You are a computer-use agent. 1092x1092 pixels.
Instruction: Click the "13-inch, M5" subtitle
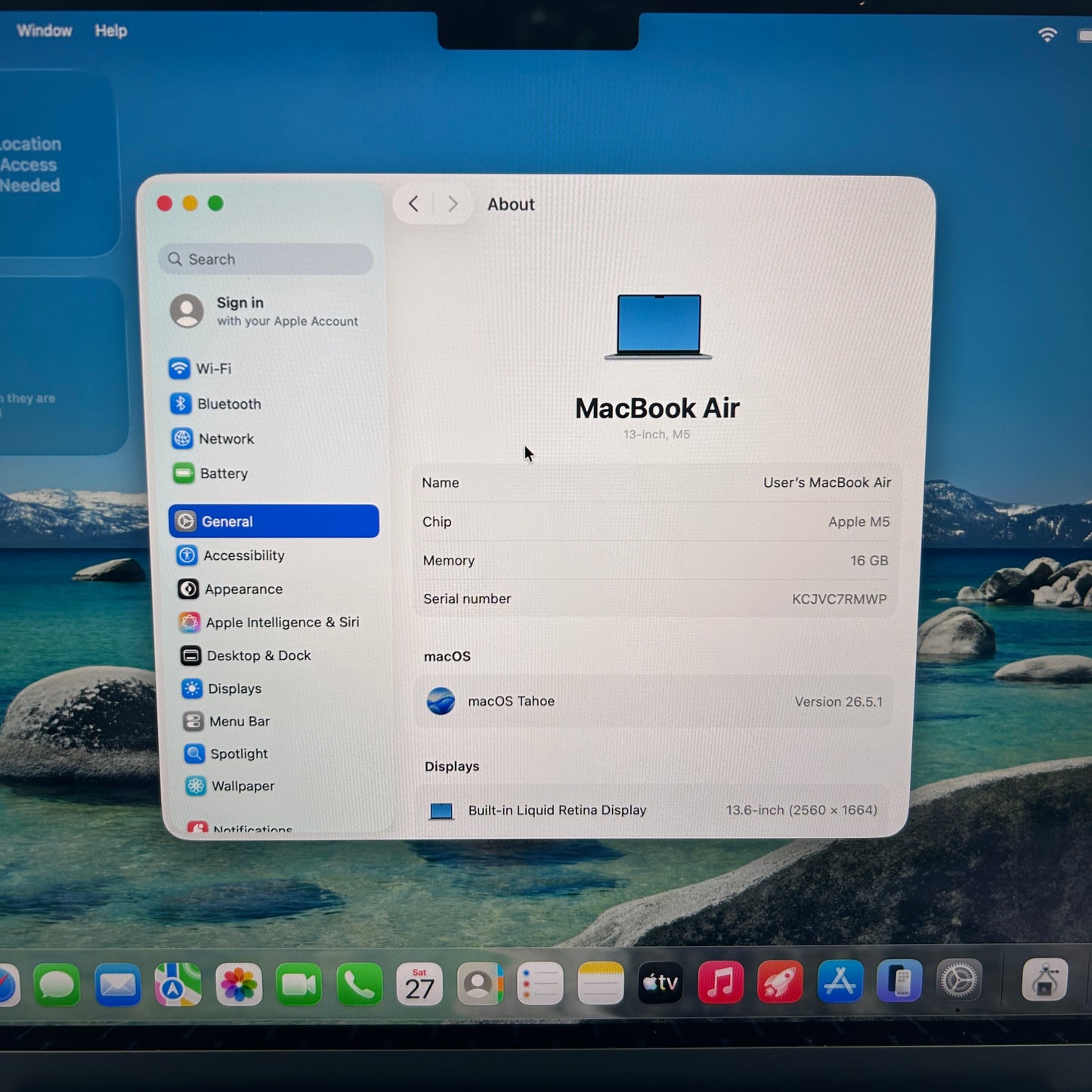click(x=656, y=435)
